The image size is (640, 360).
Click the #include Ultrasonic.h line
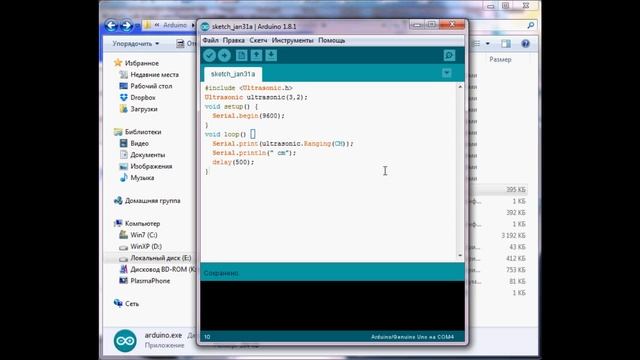coord(249,88)
